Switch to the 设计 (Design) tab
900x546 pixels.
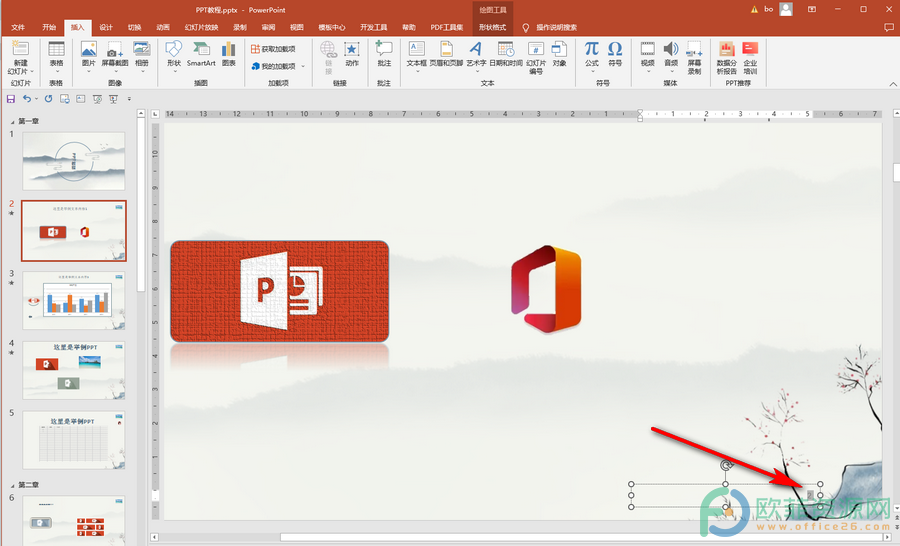[106, 27]
